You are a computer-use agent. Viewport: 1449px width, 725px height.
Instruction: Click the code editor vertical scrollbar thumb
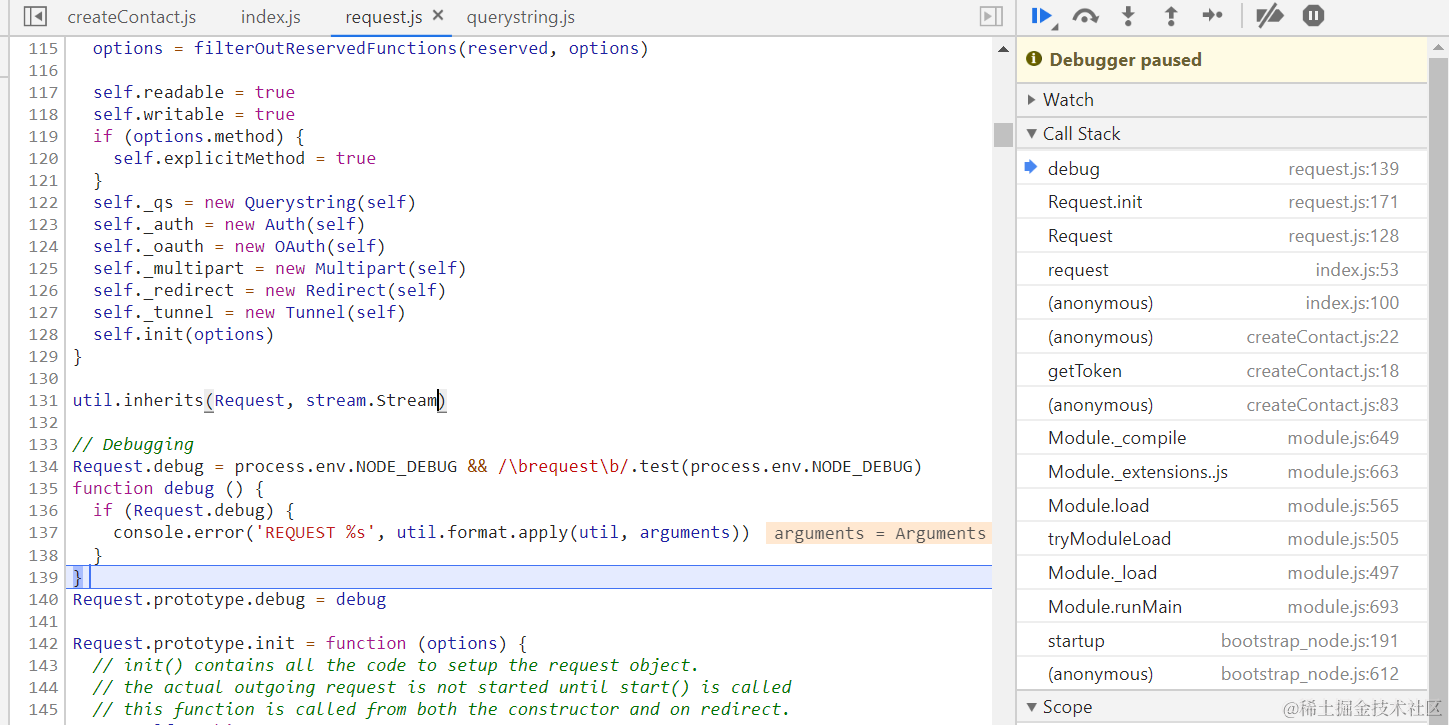[x=1003, y=135]
